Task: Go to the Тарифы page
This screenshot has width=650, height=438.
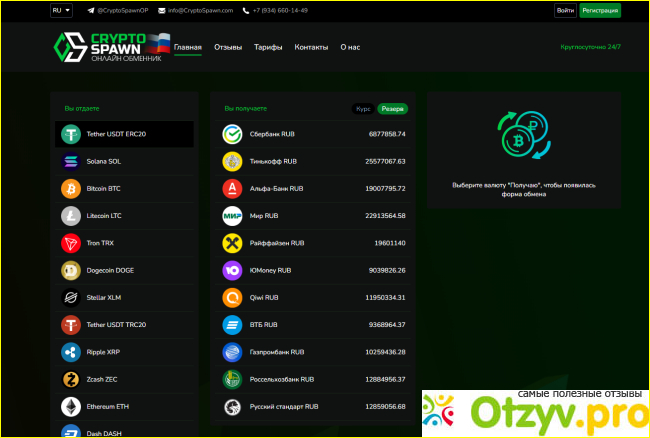Action: (x=268, y=47)
